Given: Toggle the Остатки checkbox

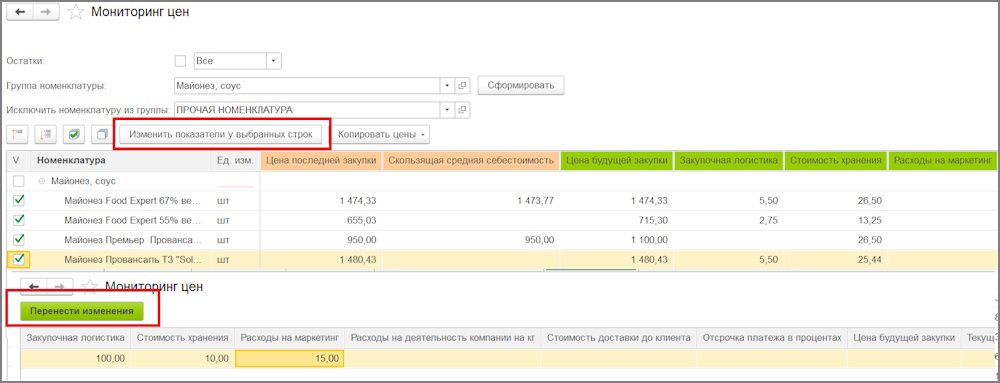Looking at the screenshot, I should pos(180,61).
